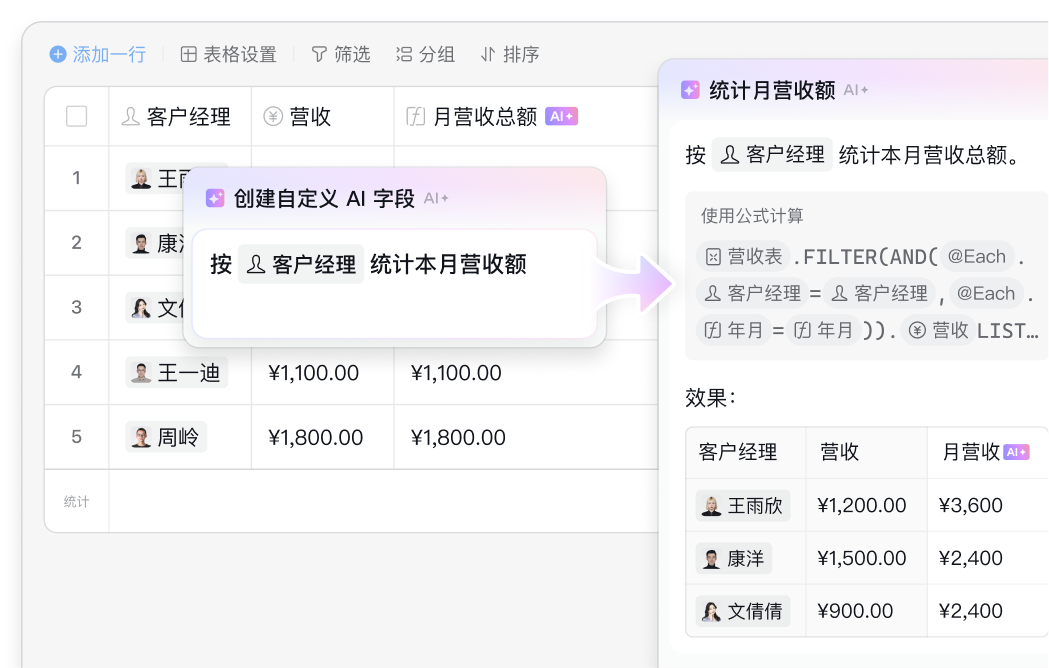Screen dimensions: 1049x668
Task: Click the 统计 footer cell
Action: point(77,501)
